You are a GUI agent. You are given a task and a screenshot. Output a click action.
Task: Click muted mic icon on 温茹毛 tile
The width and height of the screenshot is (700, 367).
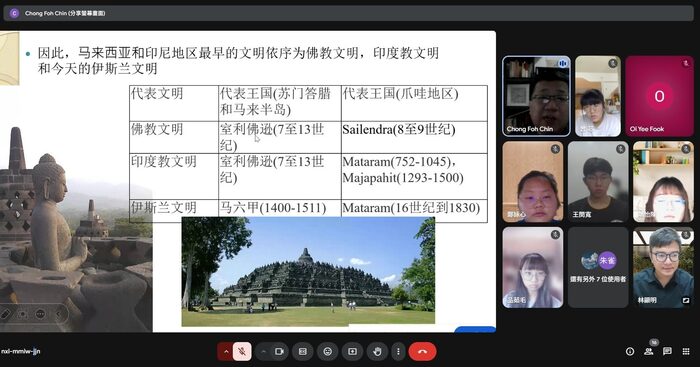[555, 234]
